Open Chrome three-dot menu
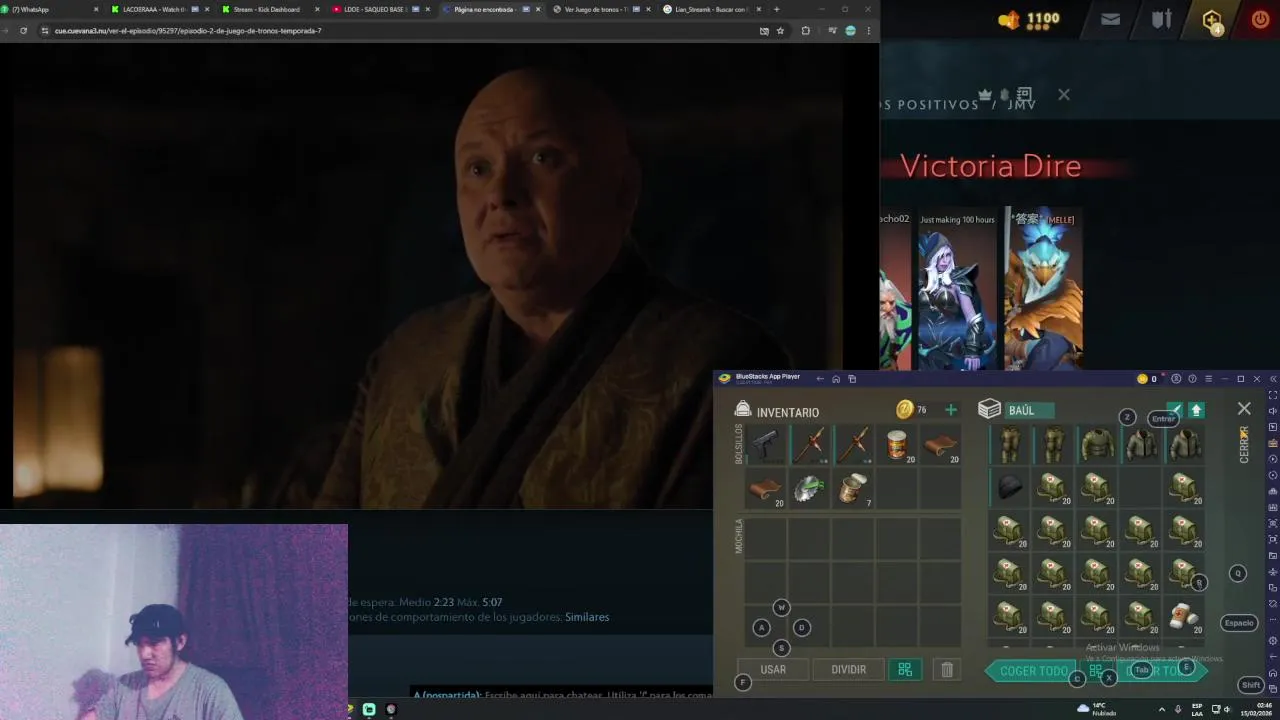The width and height of the screenshot is (1280, 720). pyautogui.click(x=868, y=31)
